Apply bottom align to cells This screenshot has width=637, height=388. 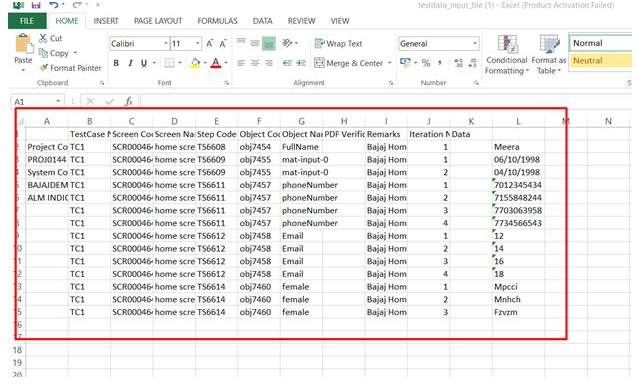click(x=269, y=43)
